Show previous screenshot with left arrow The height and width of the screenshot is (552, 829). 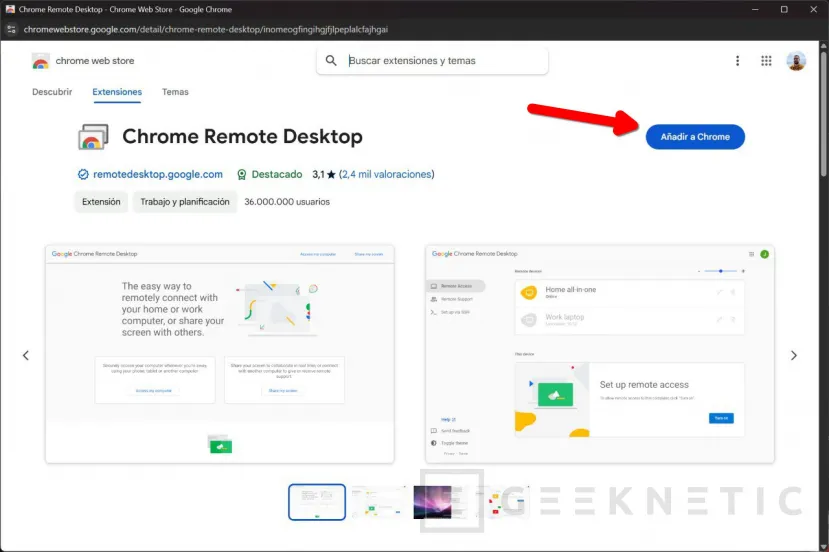point(25,355)
